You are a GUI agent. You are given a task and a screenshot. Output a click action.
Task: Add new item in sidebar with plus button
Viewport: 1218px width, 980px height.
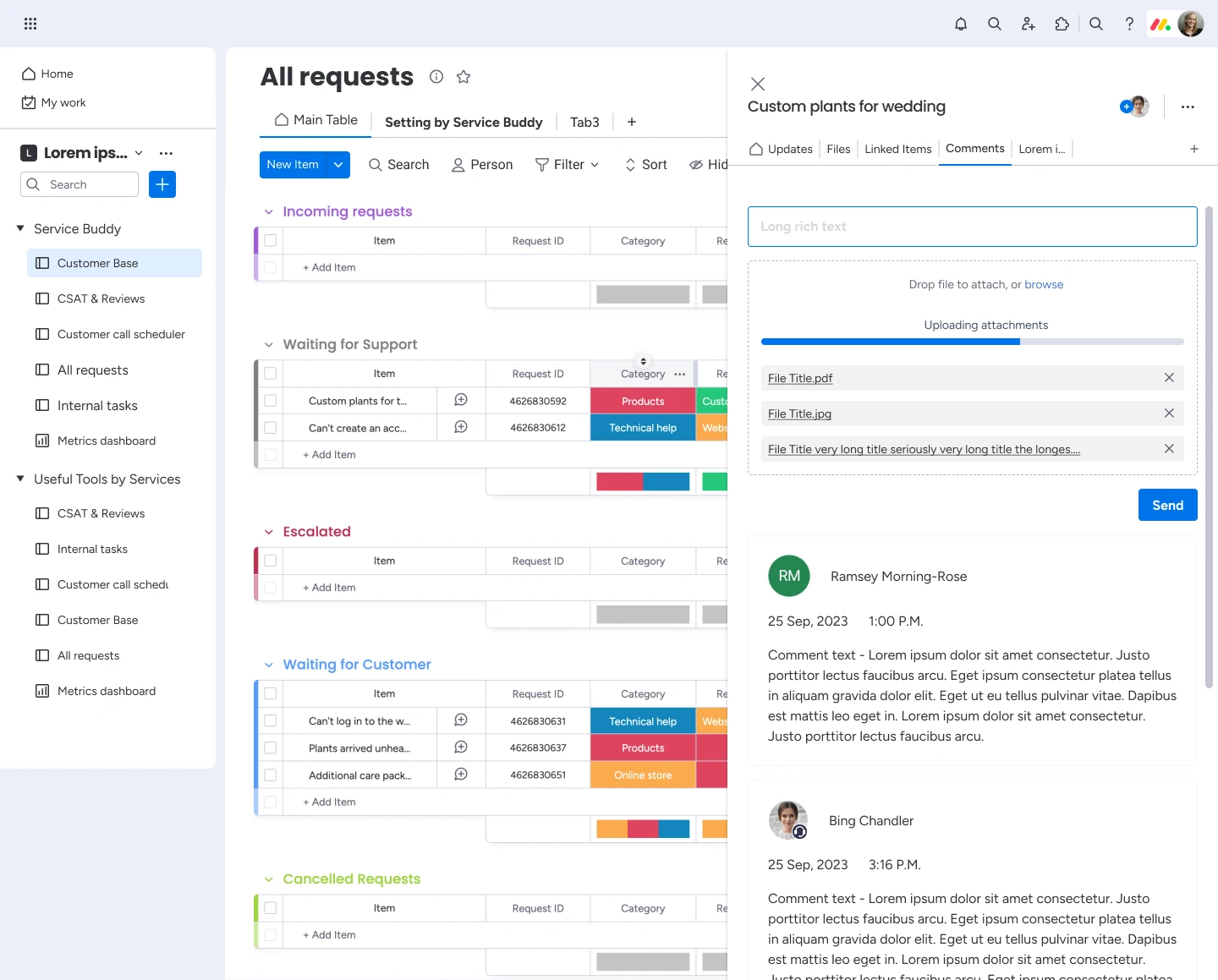point(162,184)
